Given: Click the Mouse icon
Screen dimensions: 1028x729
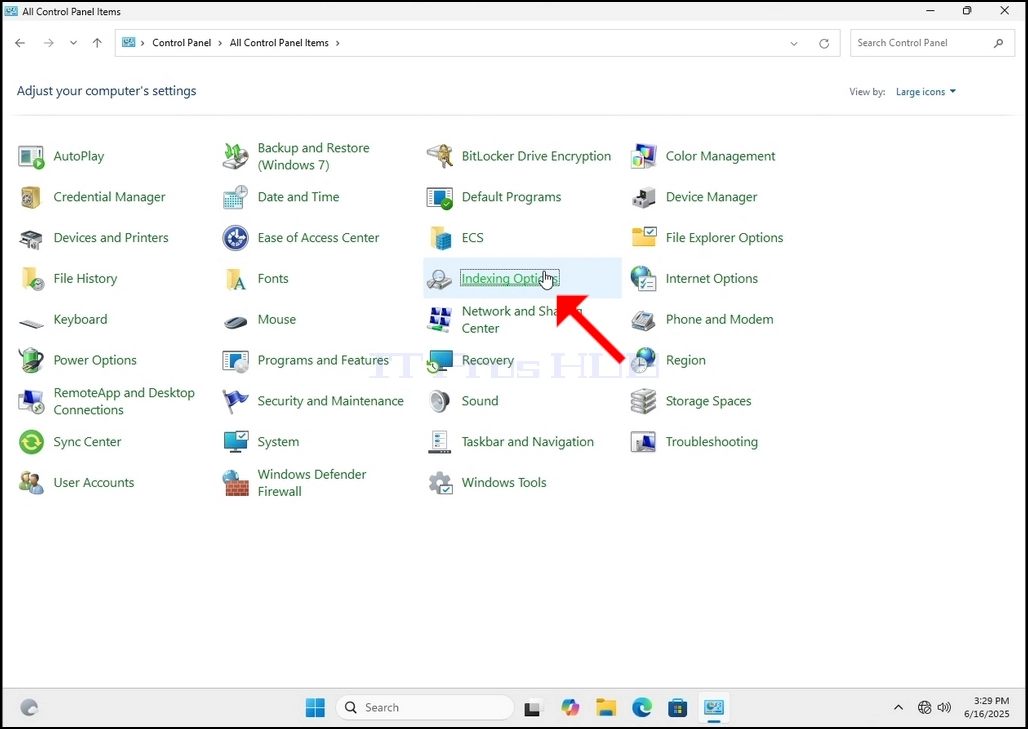Looking at the screenshot, I should pyautogui.click(x=235, y=321).
